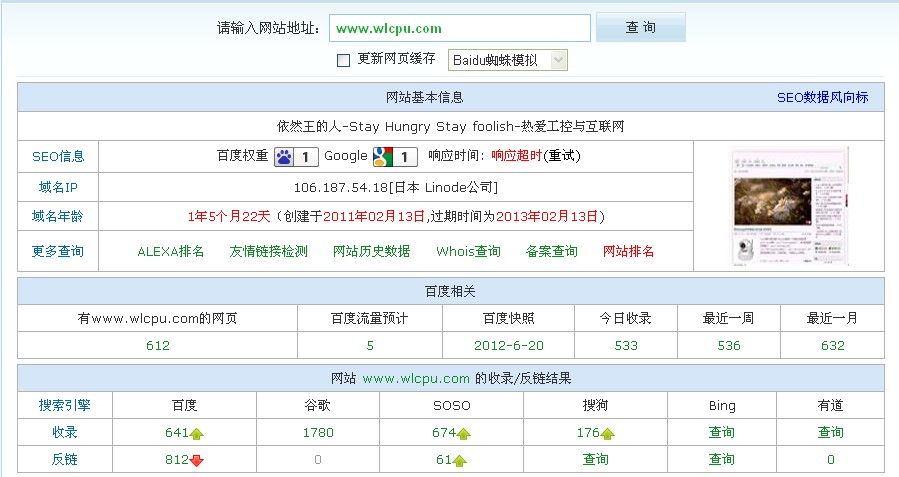Screen dimensions: 899x477
Task: Click the 612 indexed pages value
Action: pos(158,346)
